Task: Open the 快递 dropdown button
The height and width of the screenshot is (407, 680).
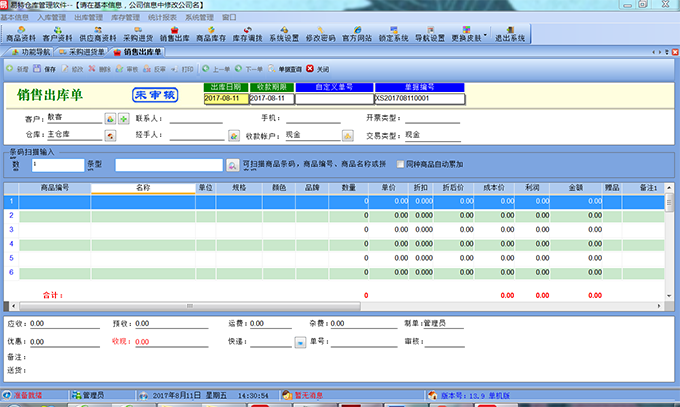Action: [x=300, y=342]
